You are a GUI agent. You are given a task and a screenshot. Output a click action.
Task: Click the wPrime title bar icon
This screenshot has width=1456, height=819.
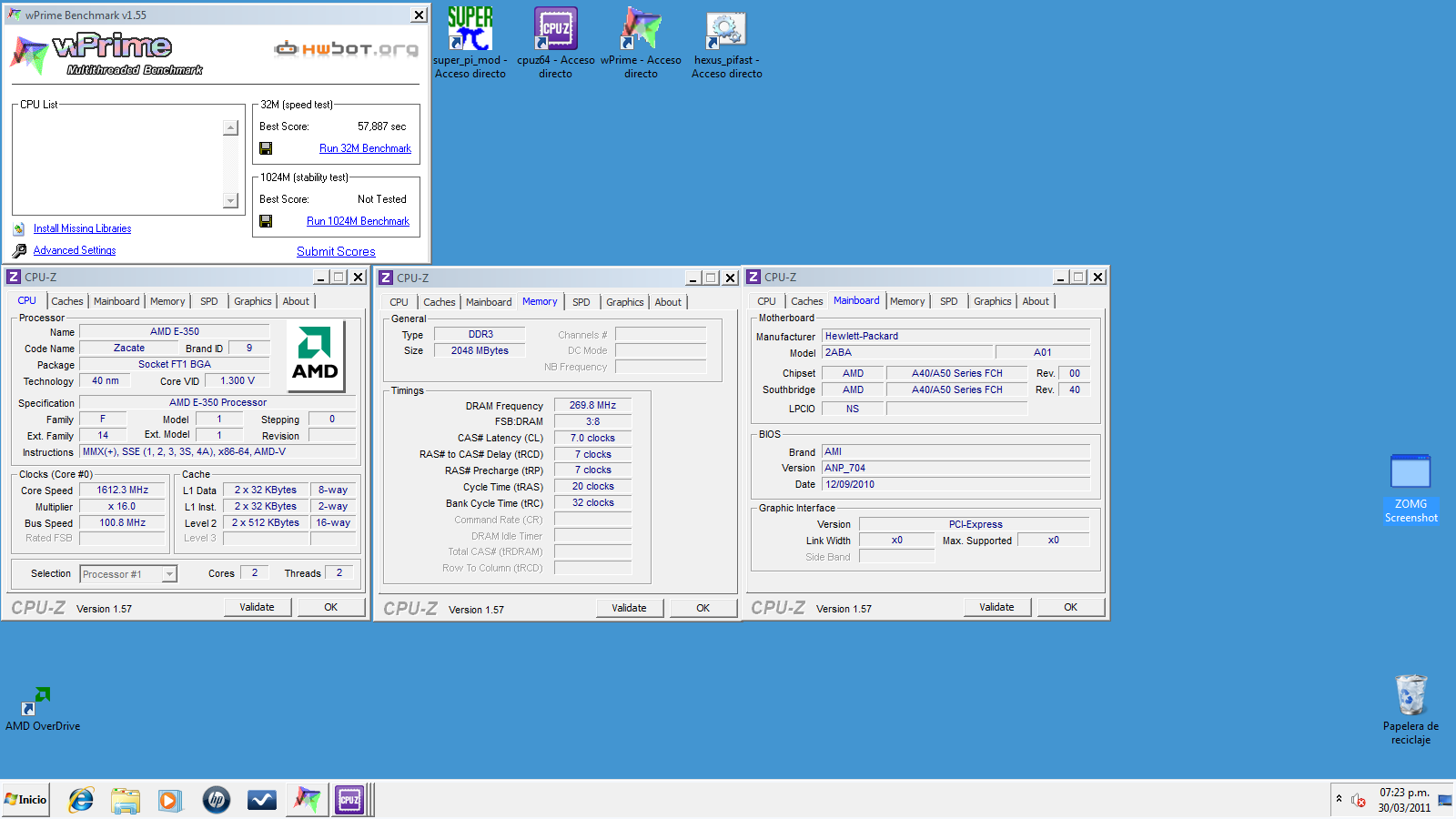(15, 15)
